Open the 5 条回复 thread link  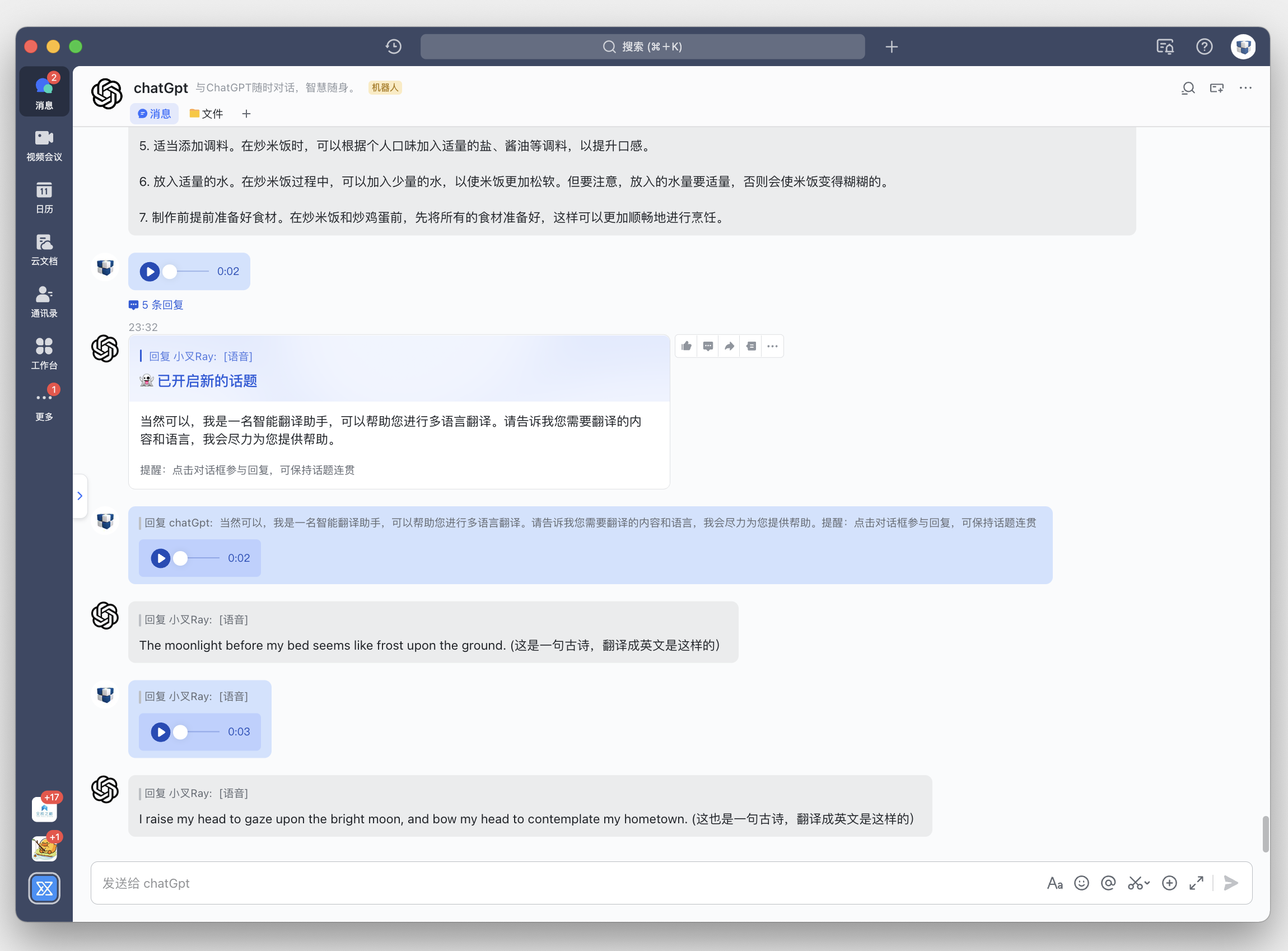[x=156, y=305]
